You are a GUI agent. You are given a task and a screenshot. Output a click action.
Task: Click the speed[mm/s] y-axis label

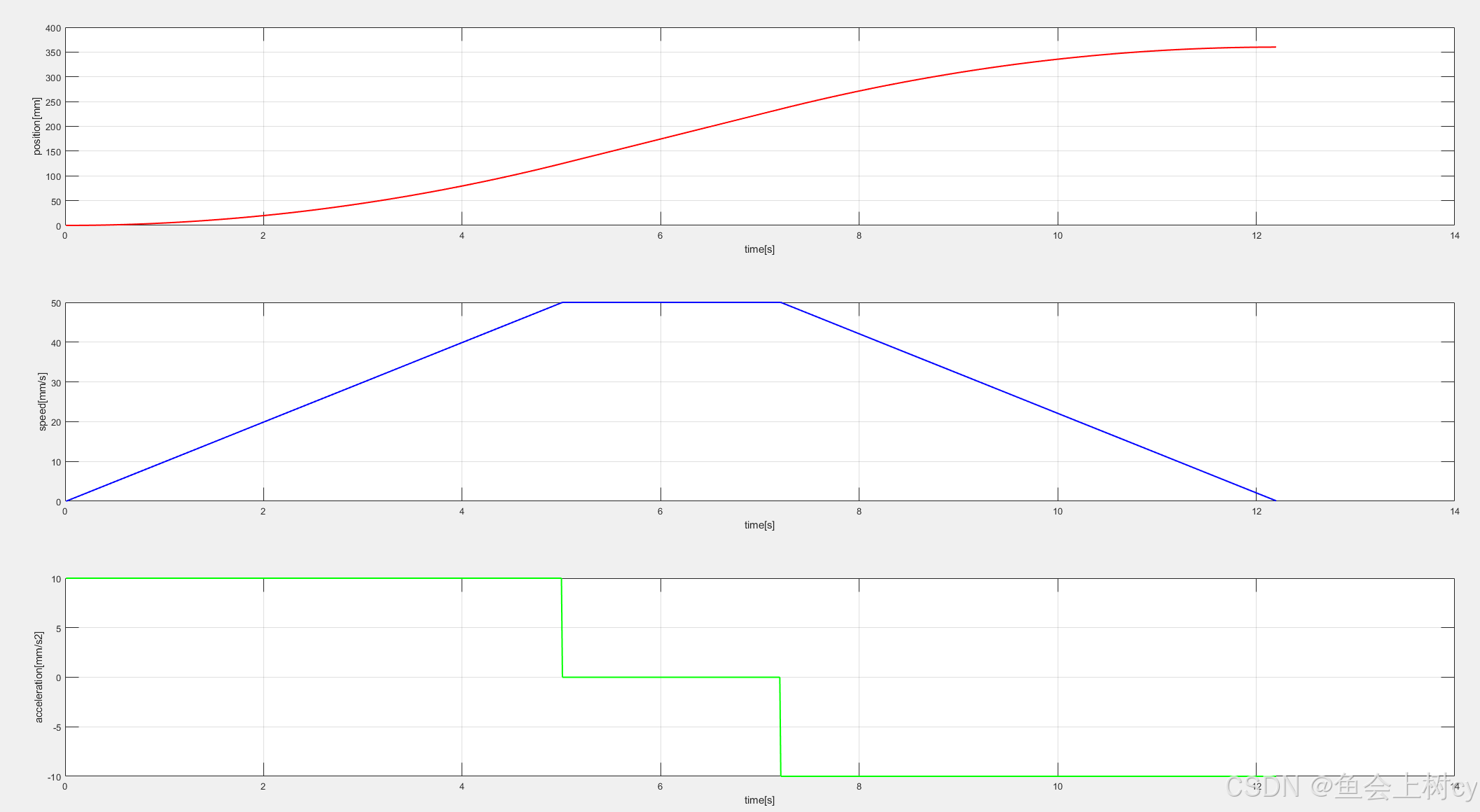[42, 401]
